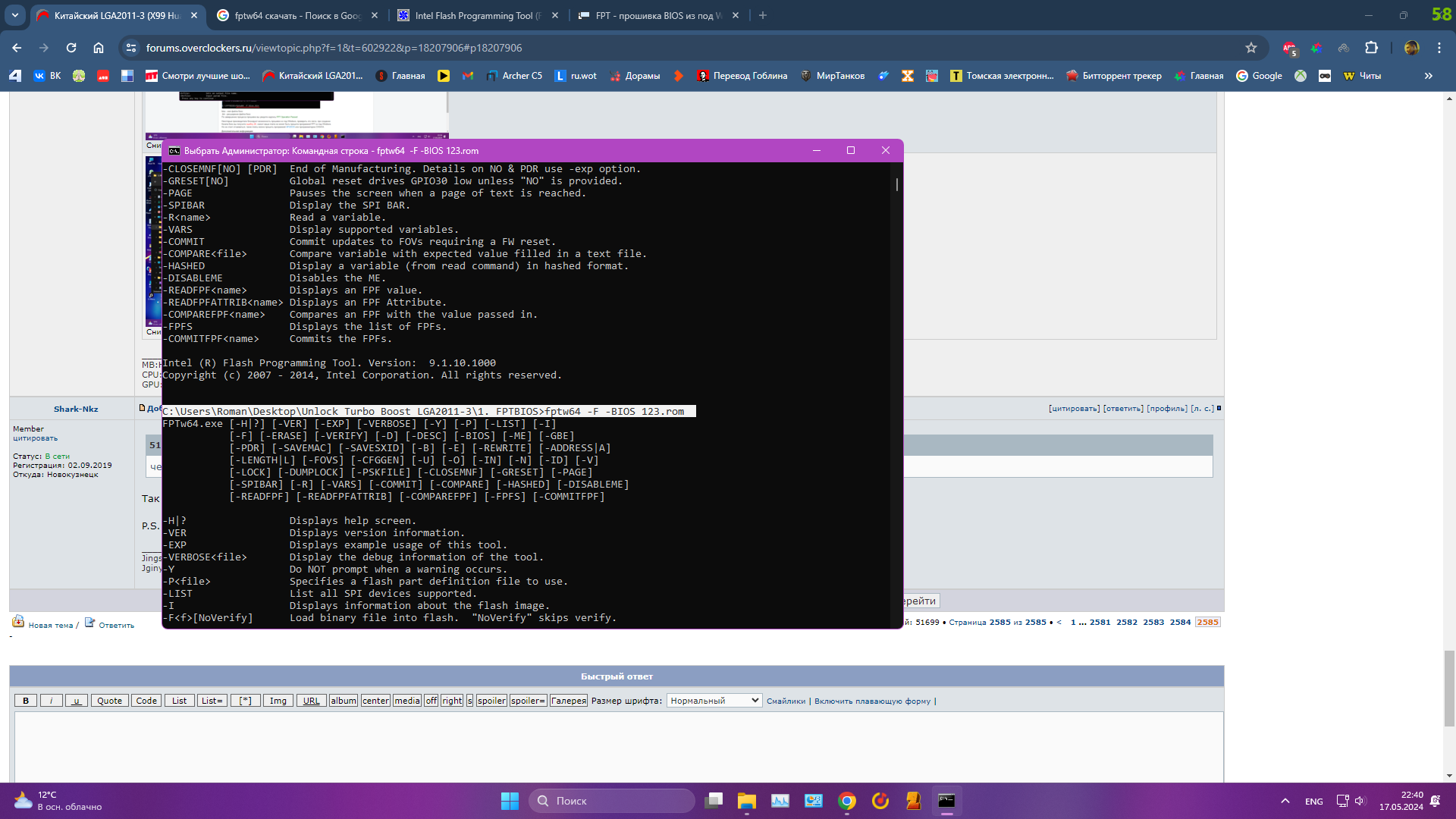This screenshot has height=819, width=1456.
Task: Switch to fptw64 скачать Google search tab
Action: (x=296, y=15)
